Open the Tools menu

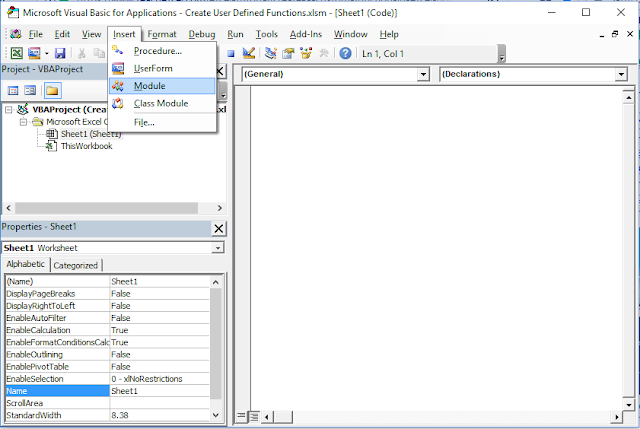pyautogui.click(x=267, y=34)
